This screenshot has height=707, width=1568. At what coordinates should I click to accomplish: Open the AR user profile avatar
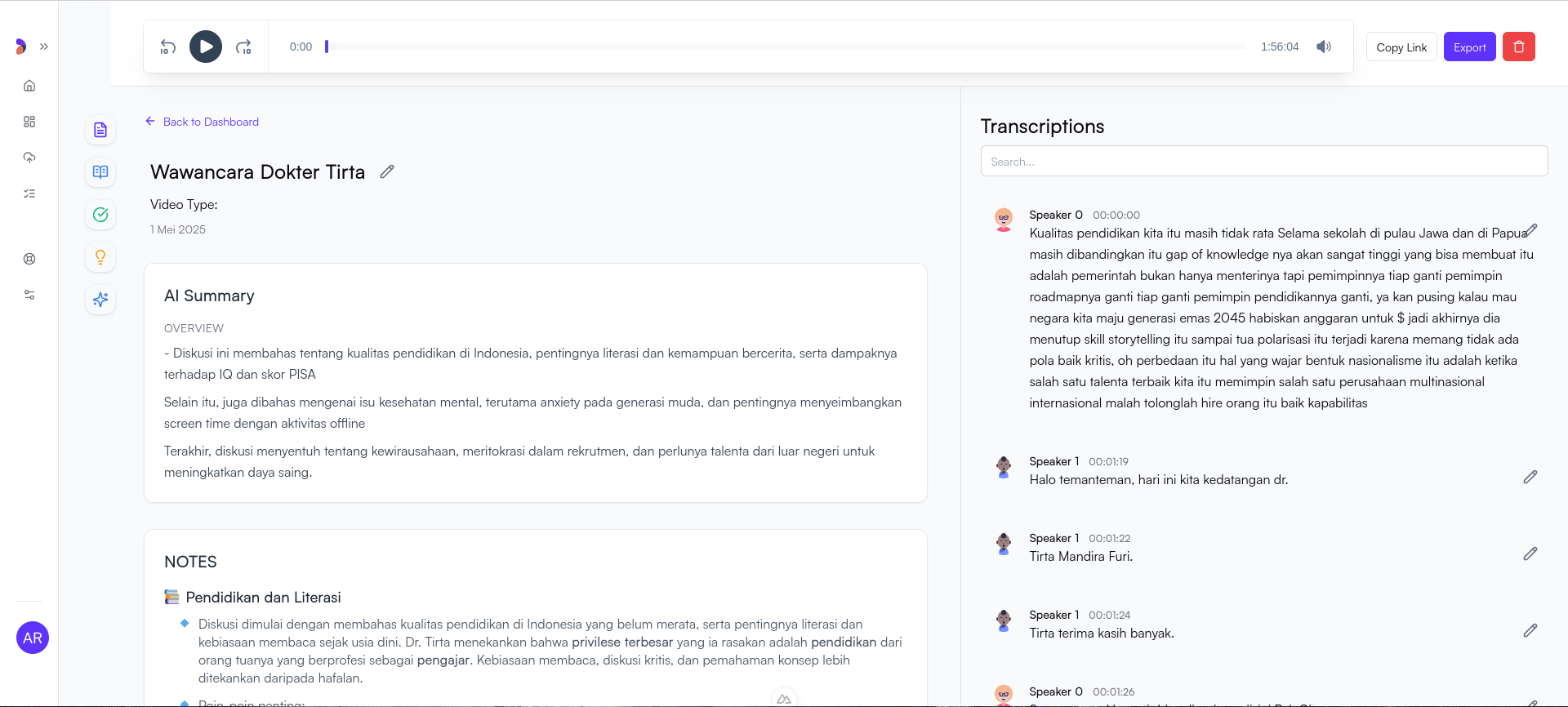33,638
